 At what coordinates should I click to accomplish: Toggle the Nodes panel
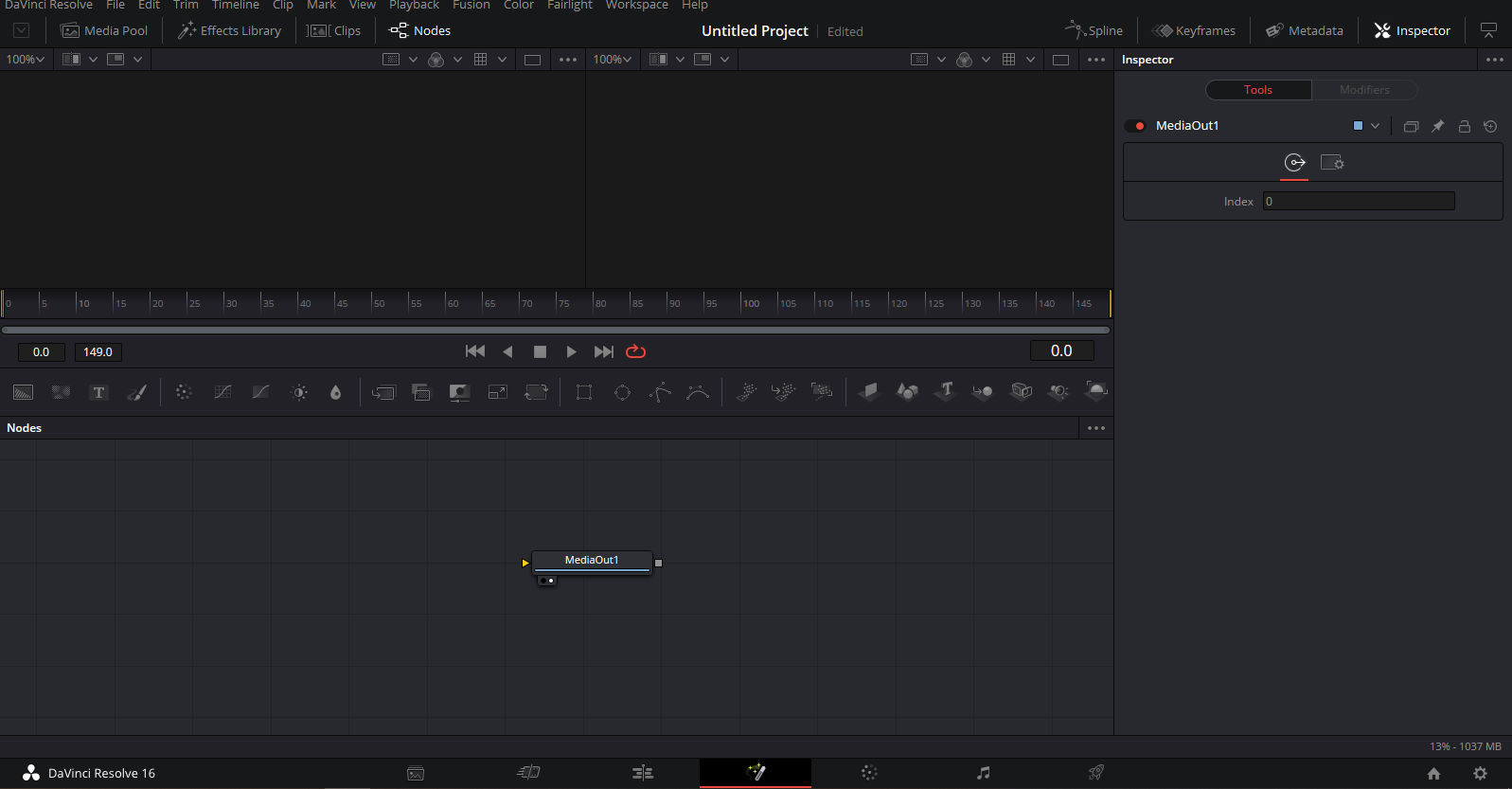coord(419,30)
